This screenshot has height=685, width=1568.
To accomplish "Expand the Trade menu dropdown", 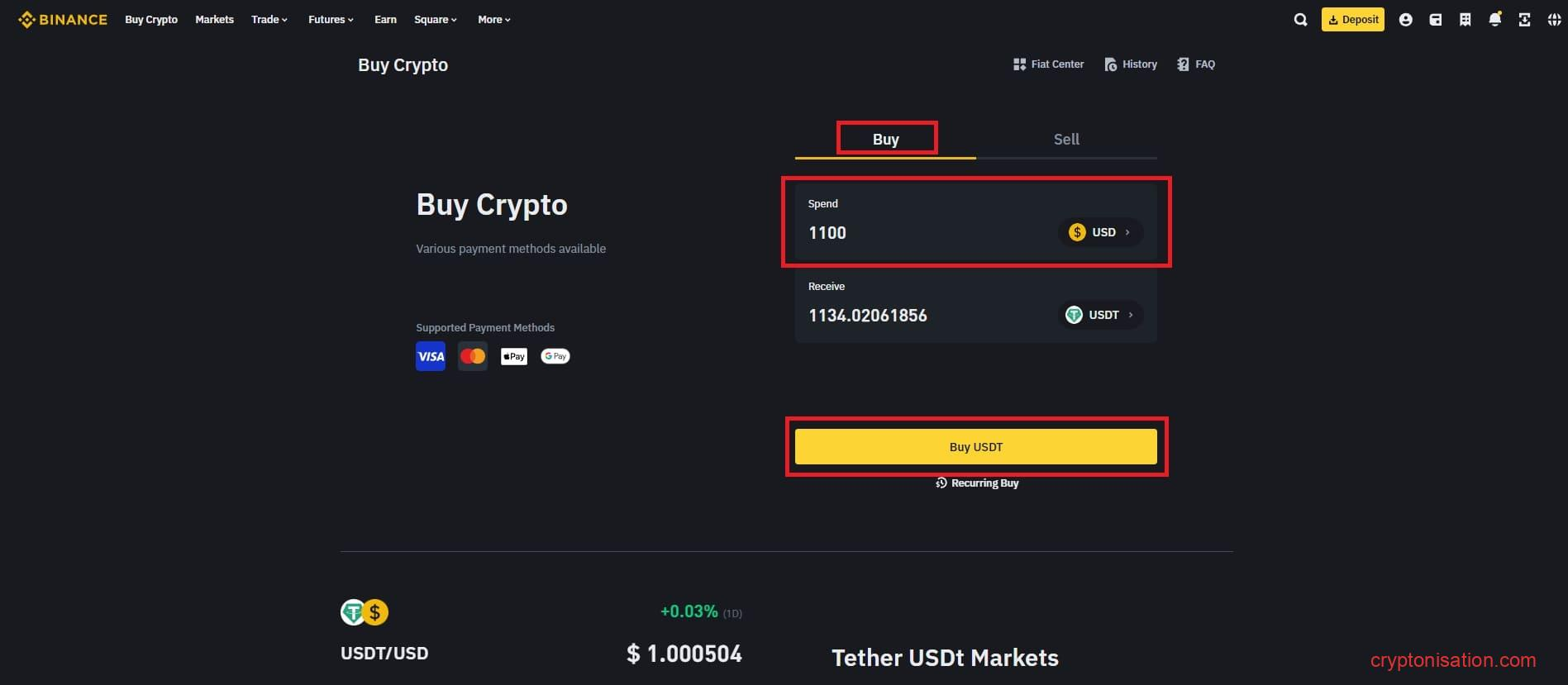I will 269,19.
